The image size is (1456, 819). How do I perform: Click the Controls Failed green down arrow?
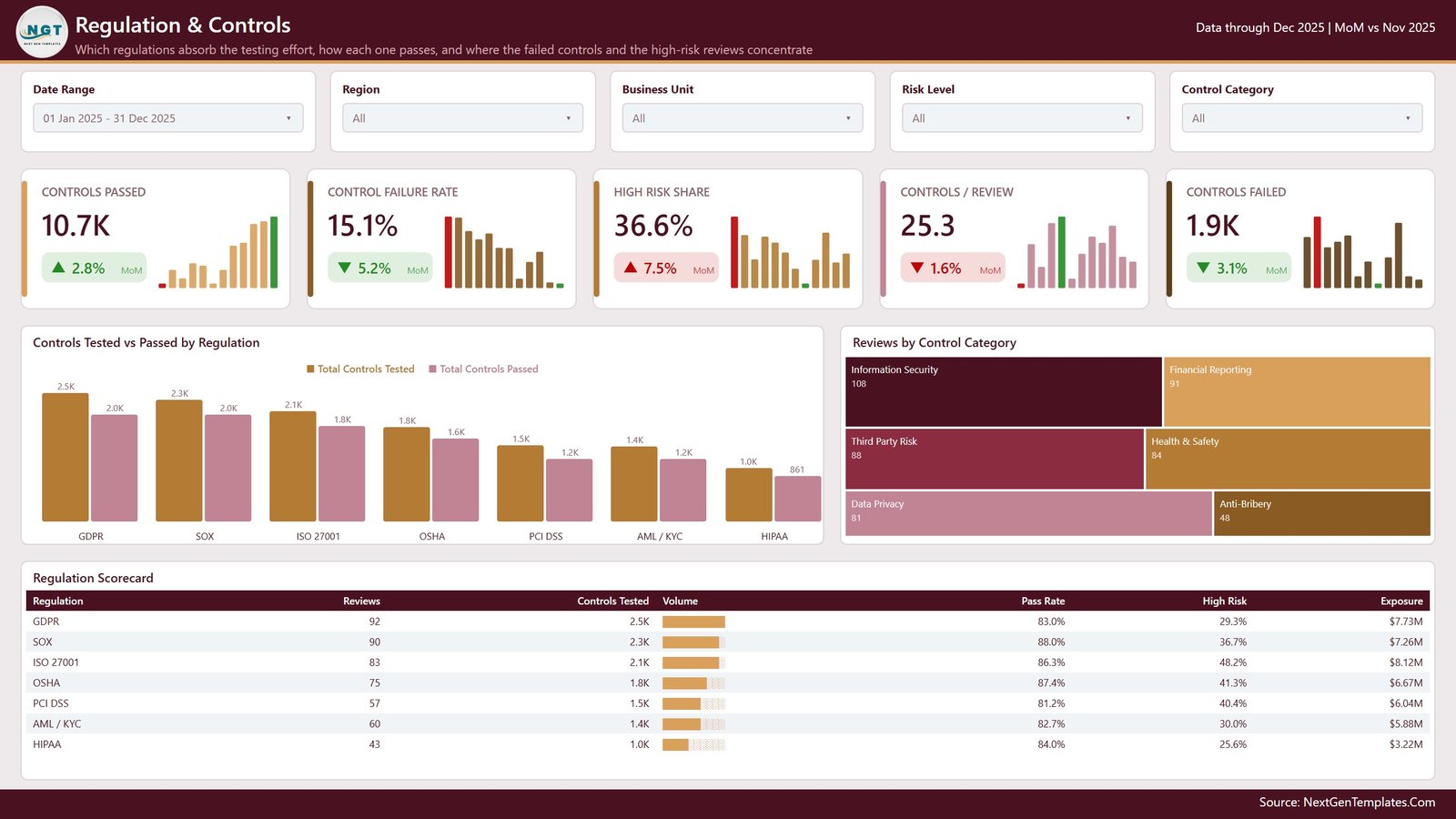pyautogui.click(x=1203, y=268)
